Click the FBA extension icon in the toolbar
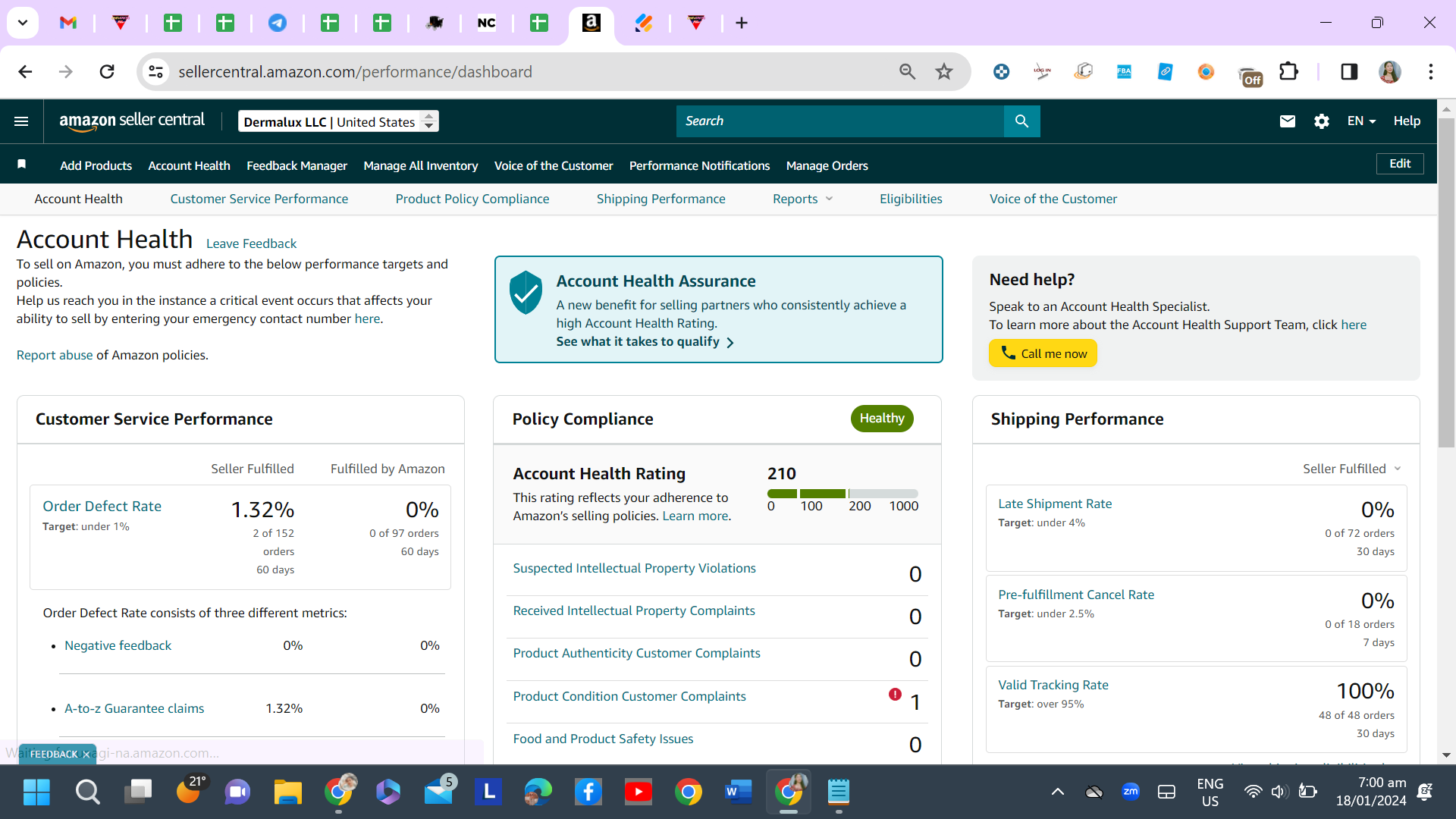 pos(1124,72)
